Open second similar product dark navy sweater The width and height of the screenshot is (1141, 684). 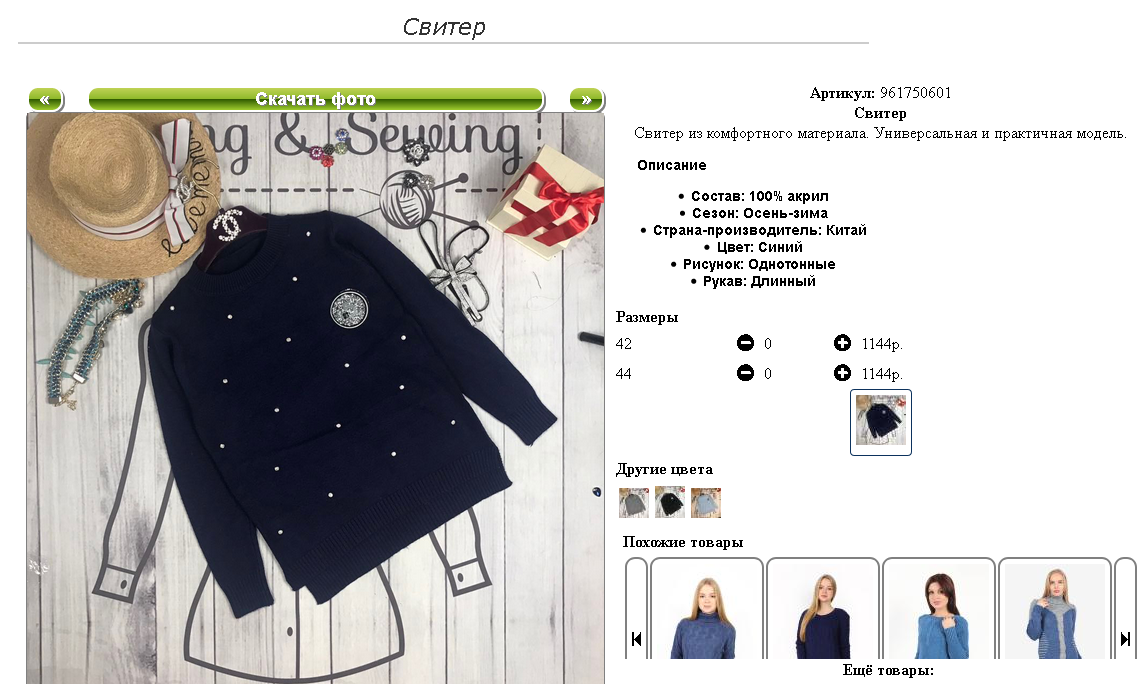point(823,610)
